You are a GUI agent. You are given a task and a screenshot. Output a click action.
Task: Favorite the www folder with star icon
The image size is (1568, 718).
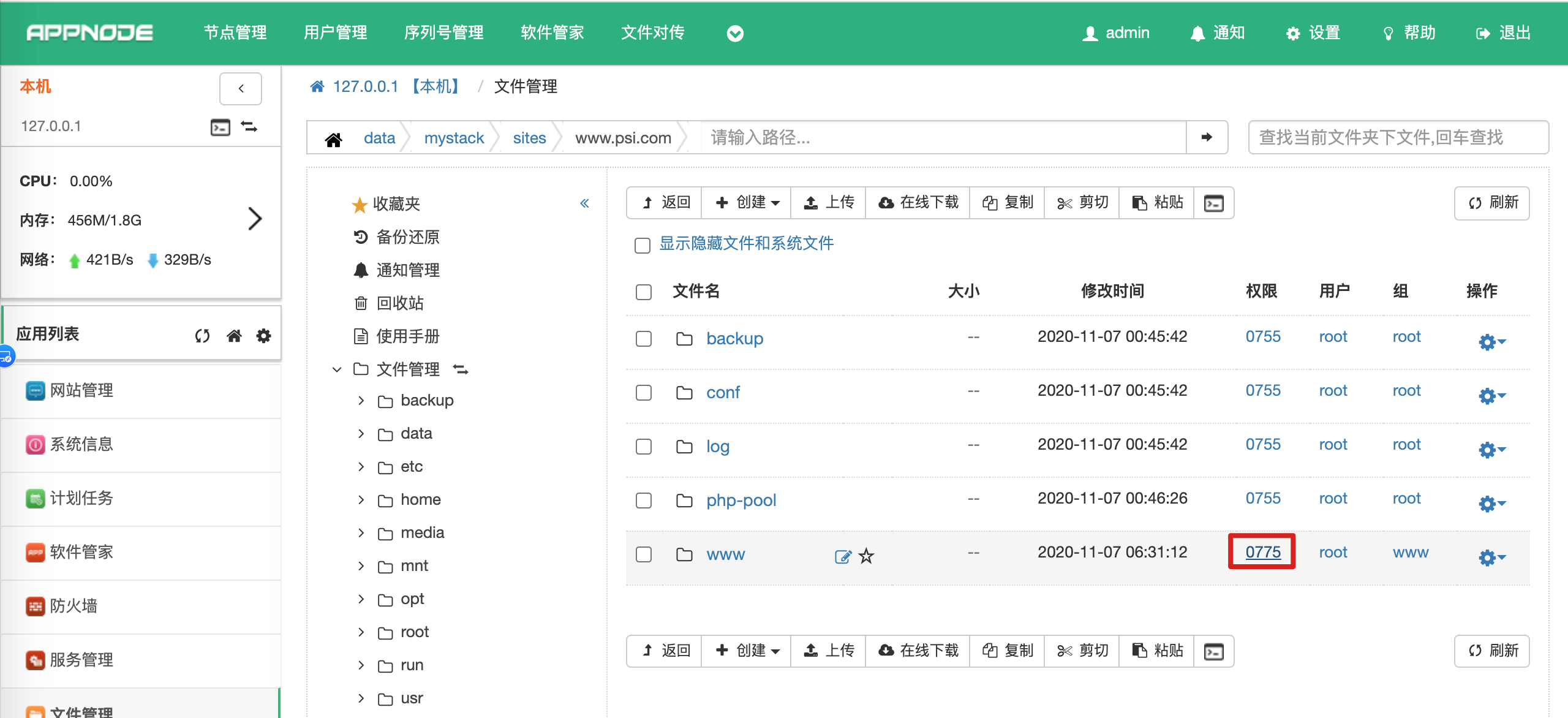pyautogui.click(x=866, y=556)
